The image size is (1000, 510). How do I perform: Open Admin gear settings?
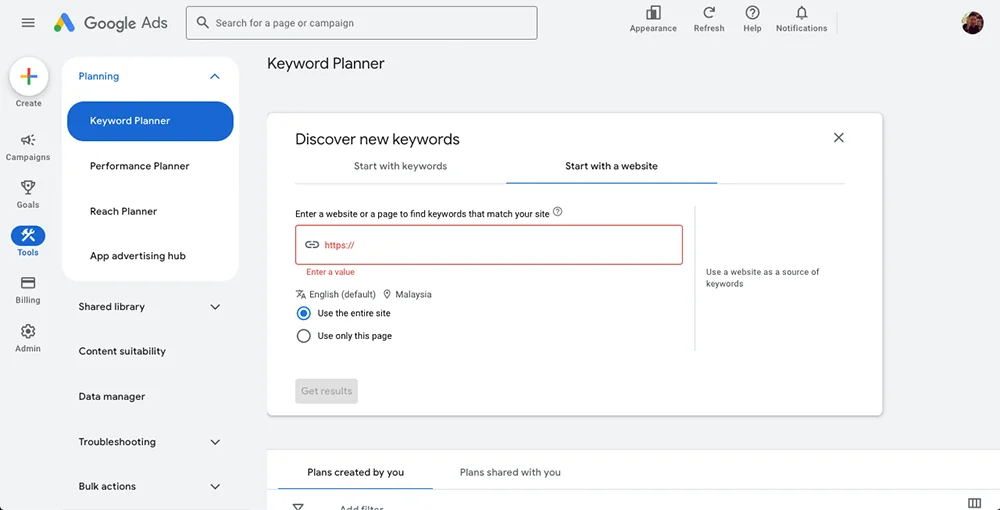coord(28,332)
